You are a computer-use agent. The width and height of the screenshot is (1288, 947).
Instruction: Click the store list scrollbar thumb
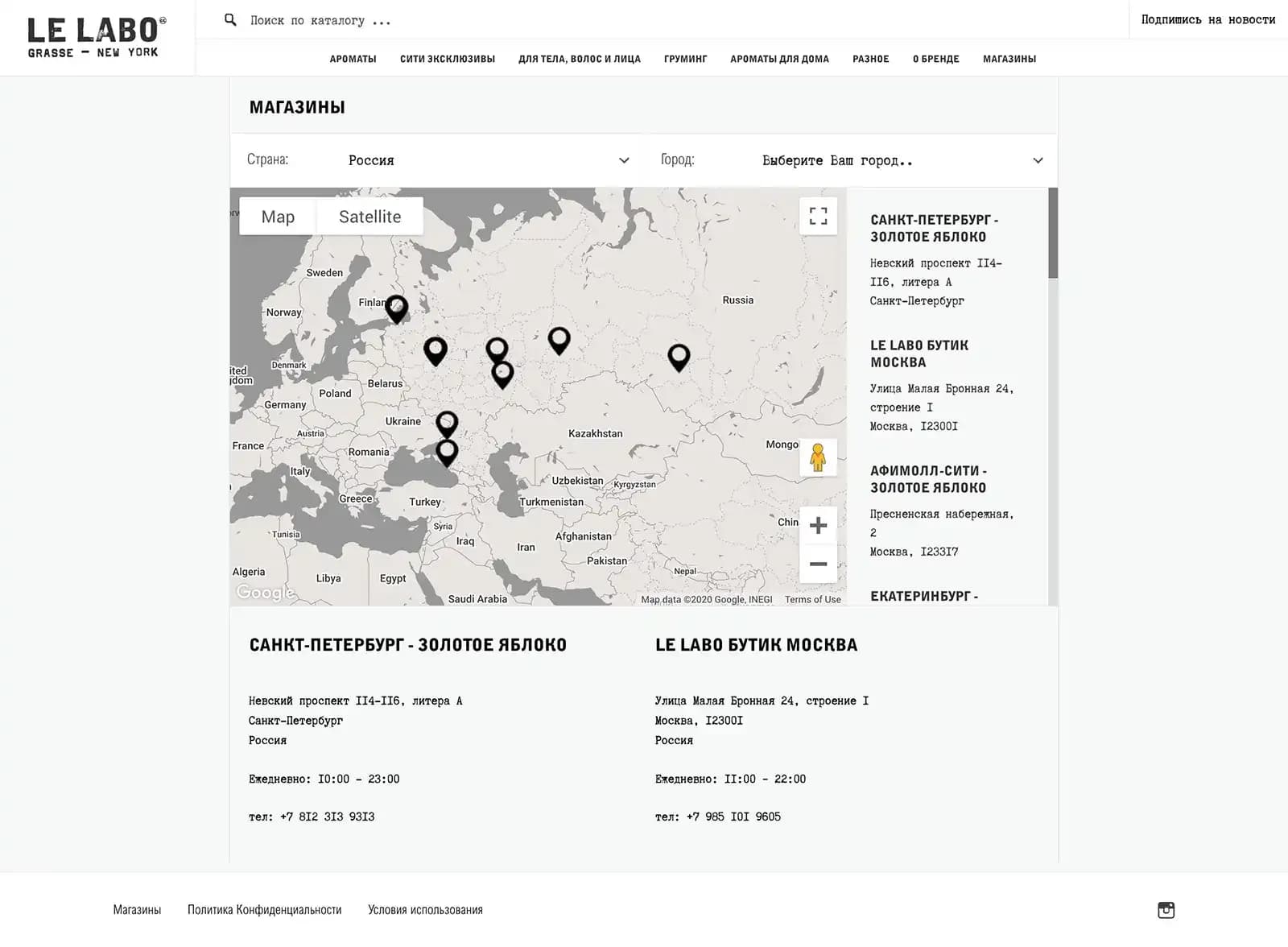click(1053, 234)
